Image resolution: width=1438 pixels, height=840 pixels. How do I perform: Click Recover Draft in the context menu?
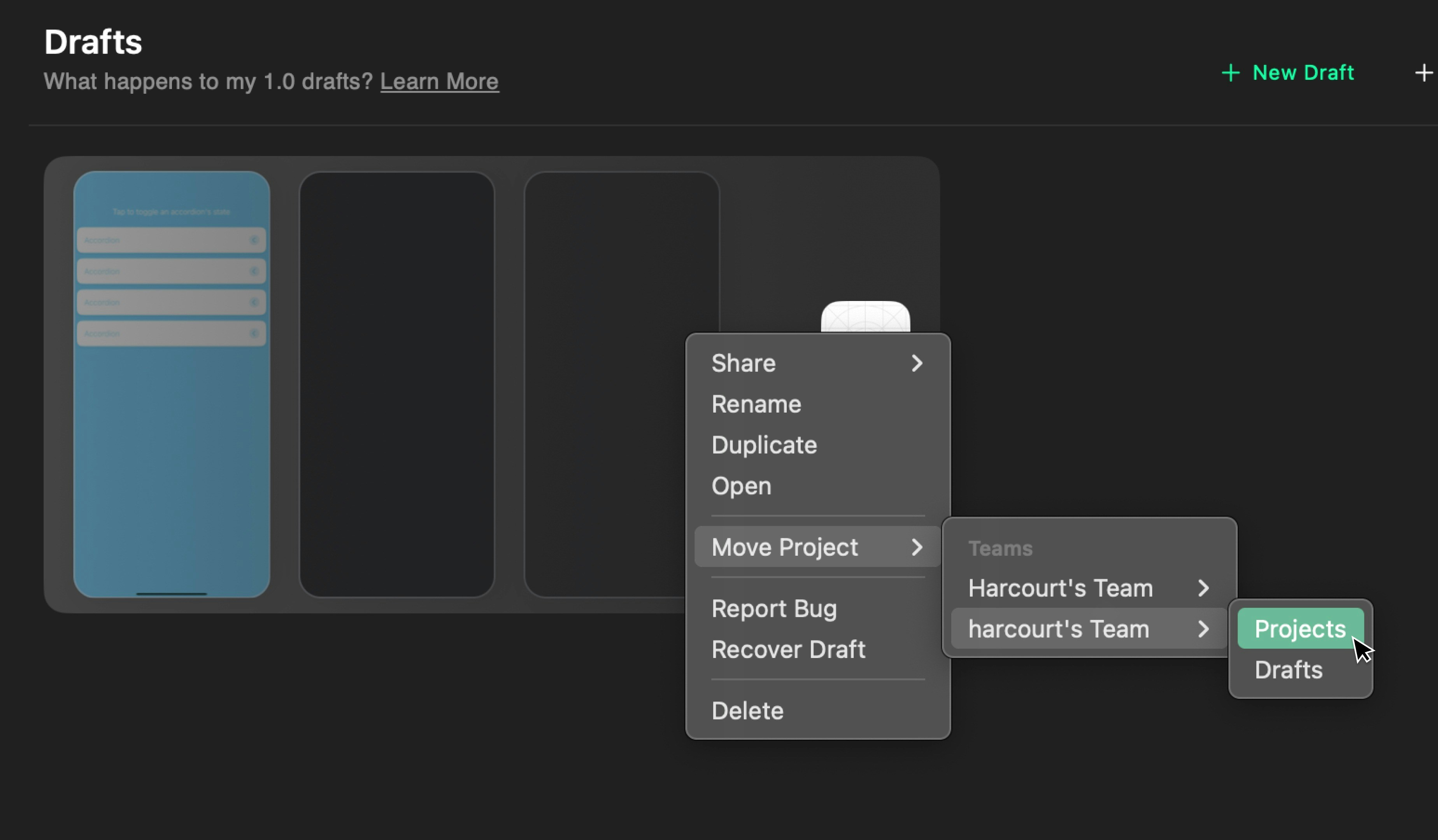(x=788, y=649)
